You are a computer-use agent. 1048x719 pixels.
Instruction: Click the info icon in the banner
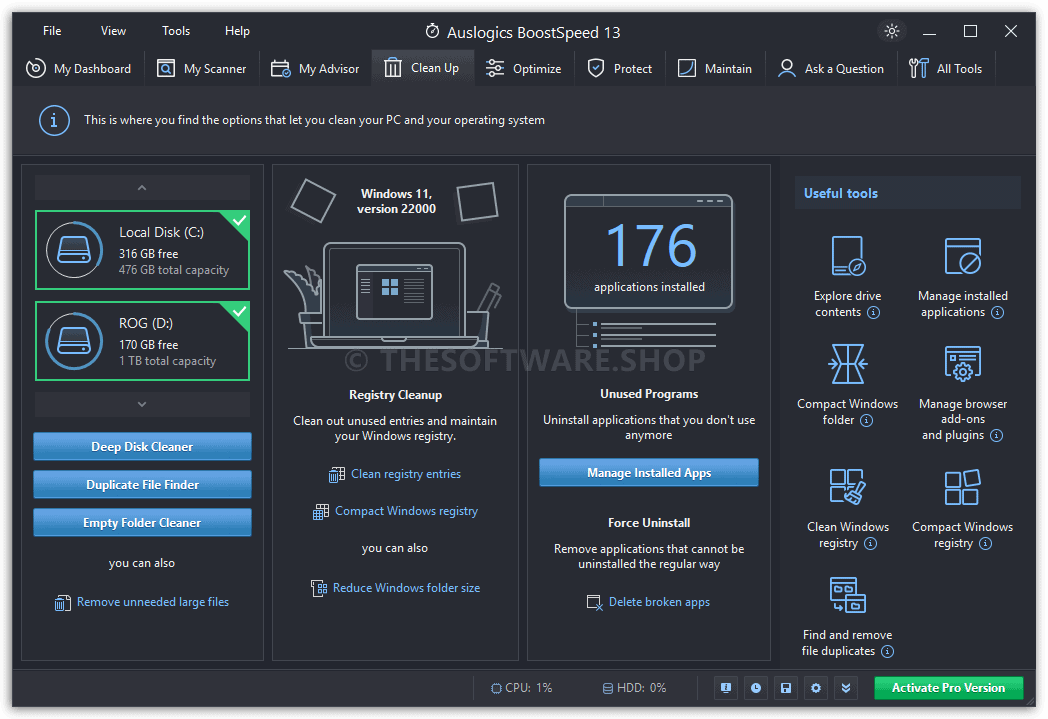pos(54,120)
